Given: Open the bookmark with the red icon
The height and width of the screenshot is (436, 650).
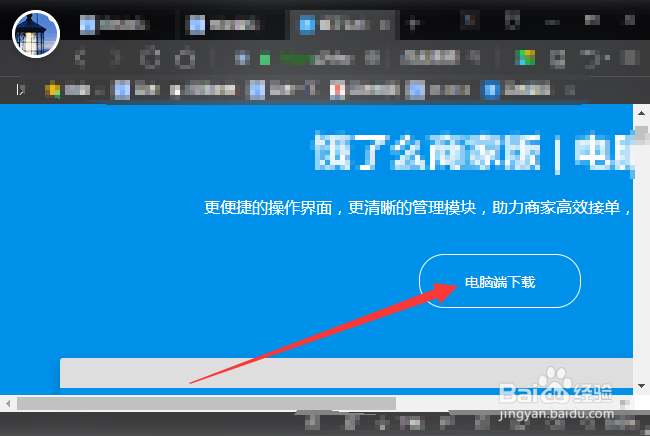Looking at the screenshot, I should [x=365, y=90].
